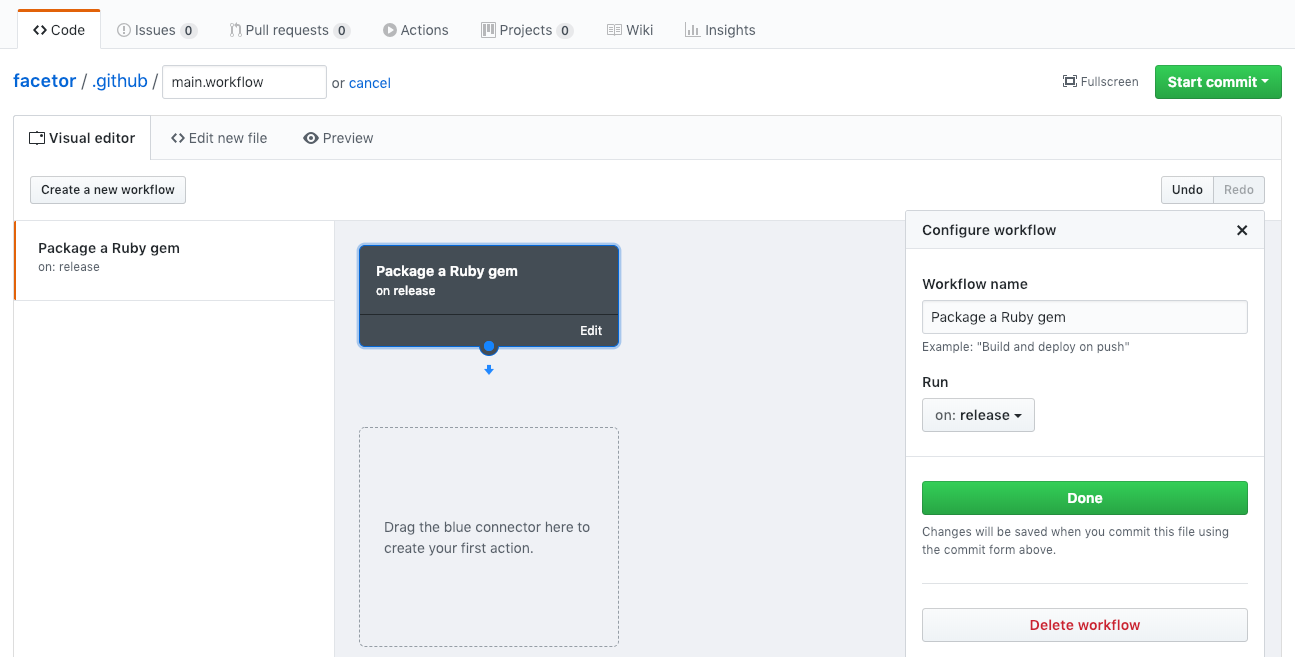Click the blue connector dot
The image size is (1295, 657).
click(489, 347)
